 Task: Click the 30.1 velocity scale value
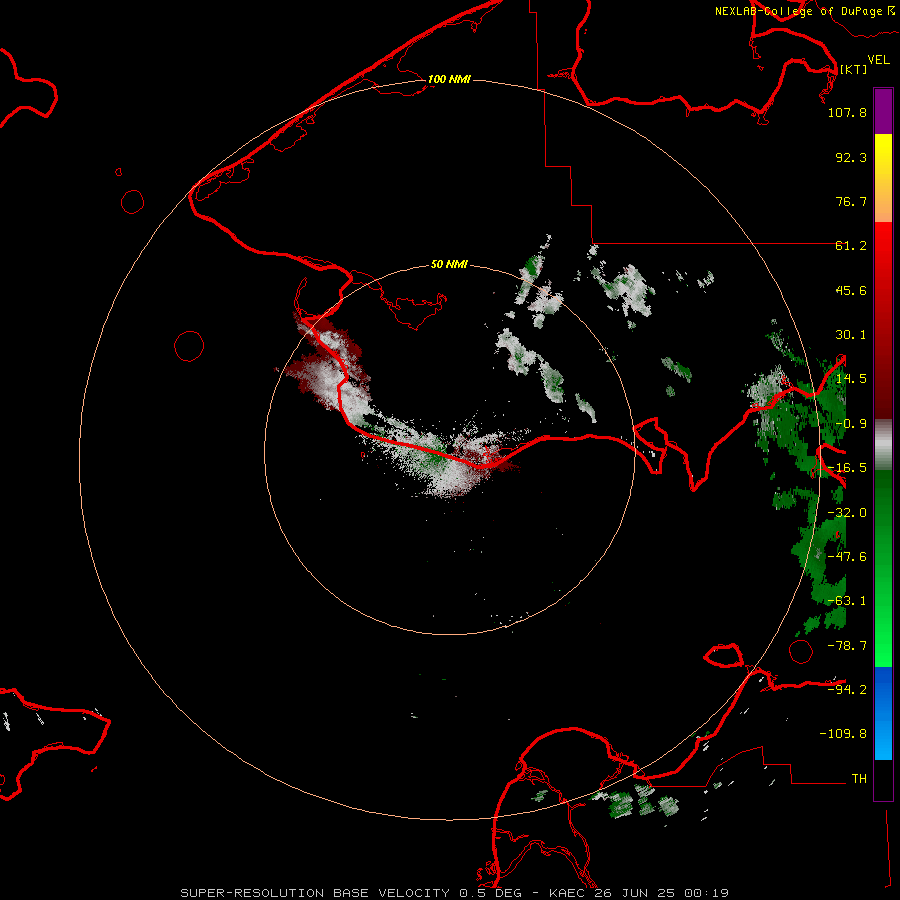851,335
